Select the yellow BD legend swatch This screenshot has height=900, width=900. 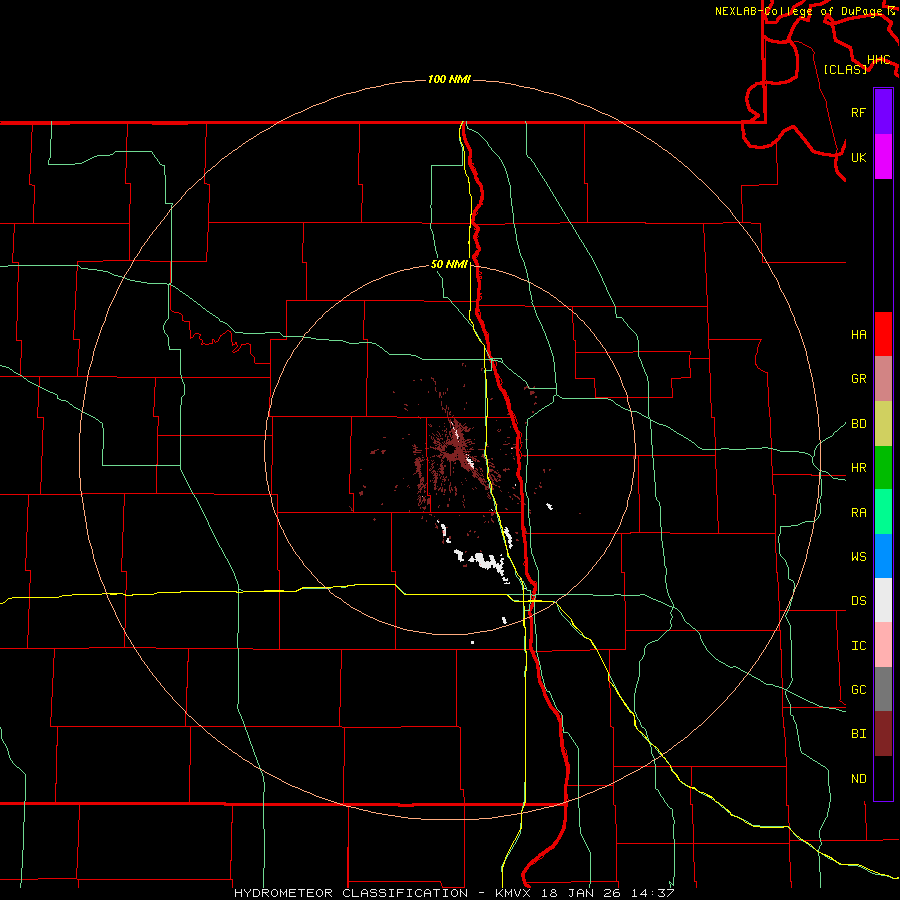point(883,423)
